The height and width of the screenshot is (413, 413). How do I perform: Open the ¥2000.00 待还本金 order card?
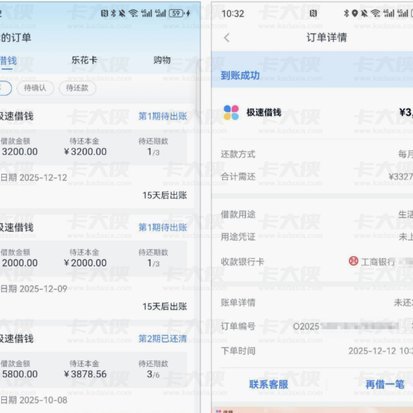click(93, 258)
